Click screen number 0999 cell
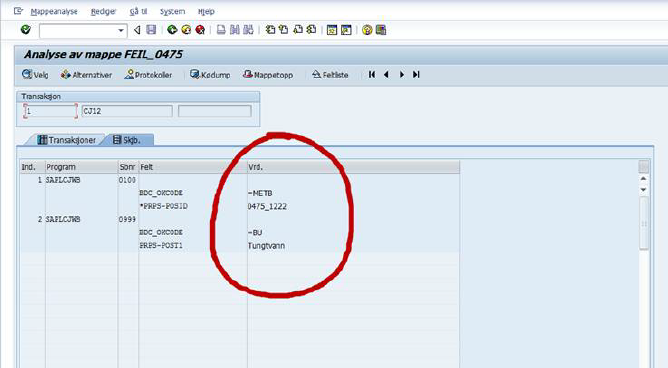This screenshot has height=368, width=668. pos(127,219)
